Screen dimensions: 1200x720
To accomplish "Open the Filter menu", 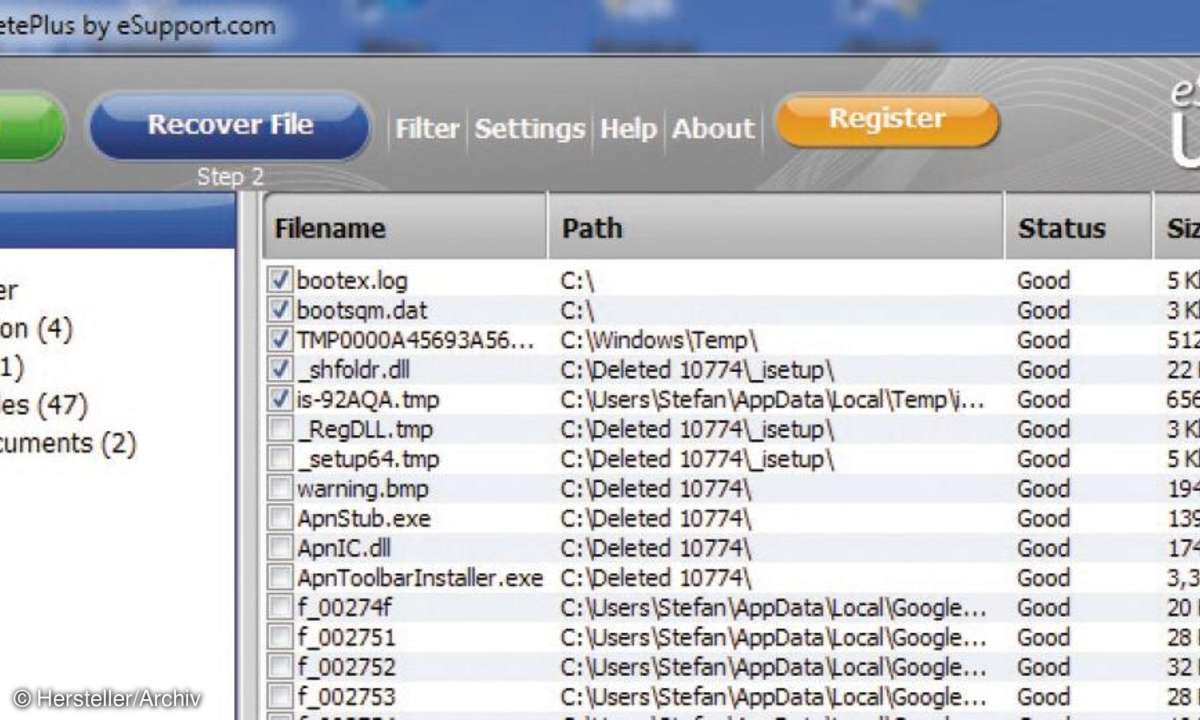I will [x=427, y=129].
